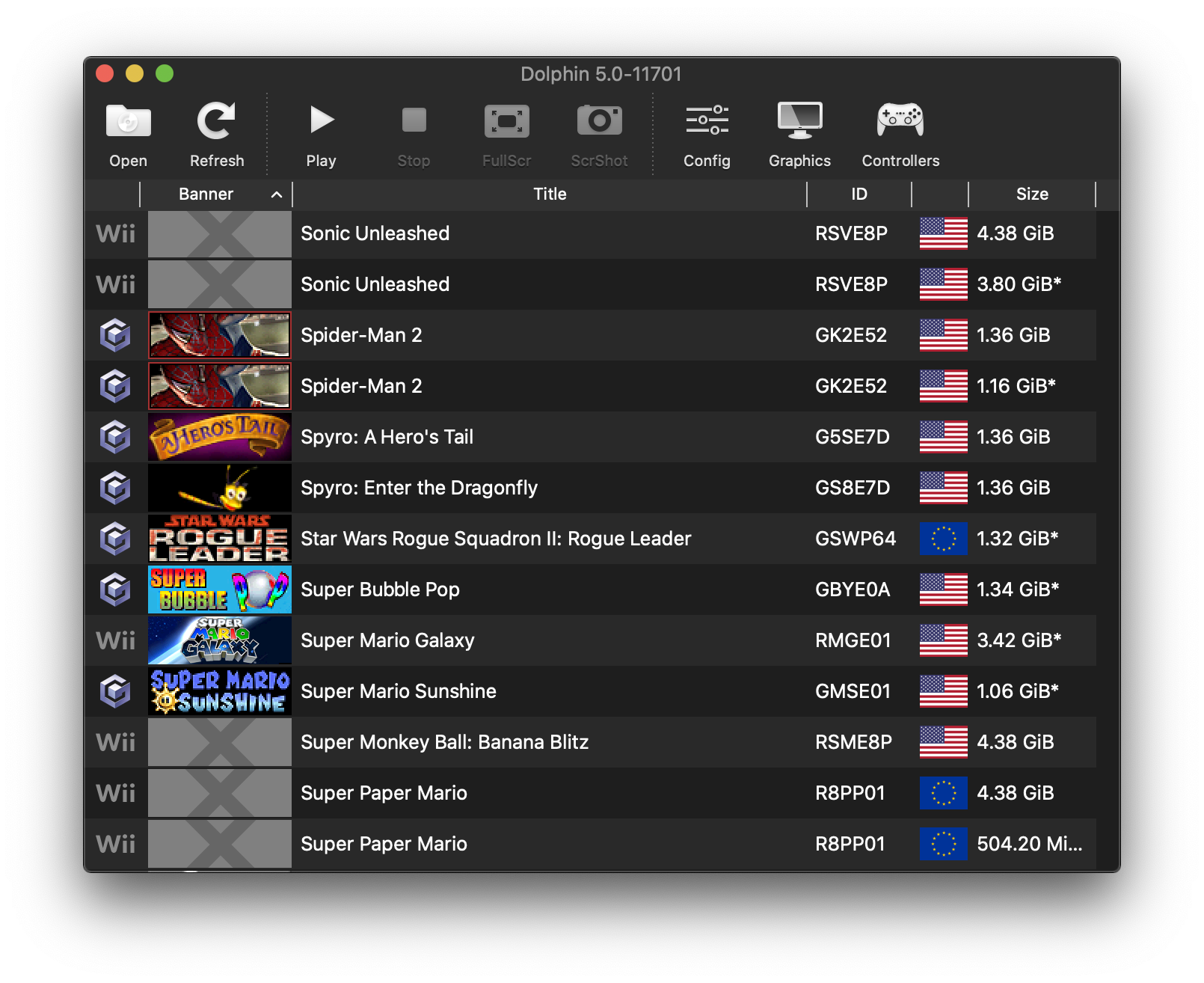This screenshot has width=1204, height=983.
Task: Click Rogue Leader banner image
Action: coord(220,539)
